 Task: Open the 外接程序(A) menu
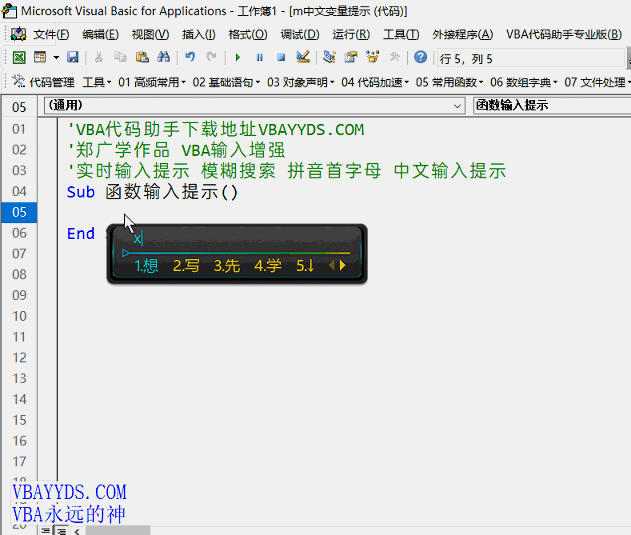coord(462,35)
